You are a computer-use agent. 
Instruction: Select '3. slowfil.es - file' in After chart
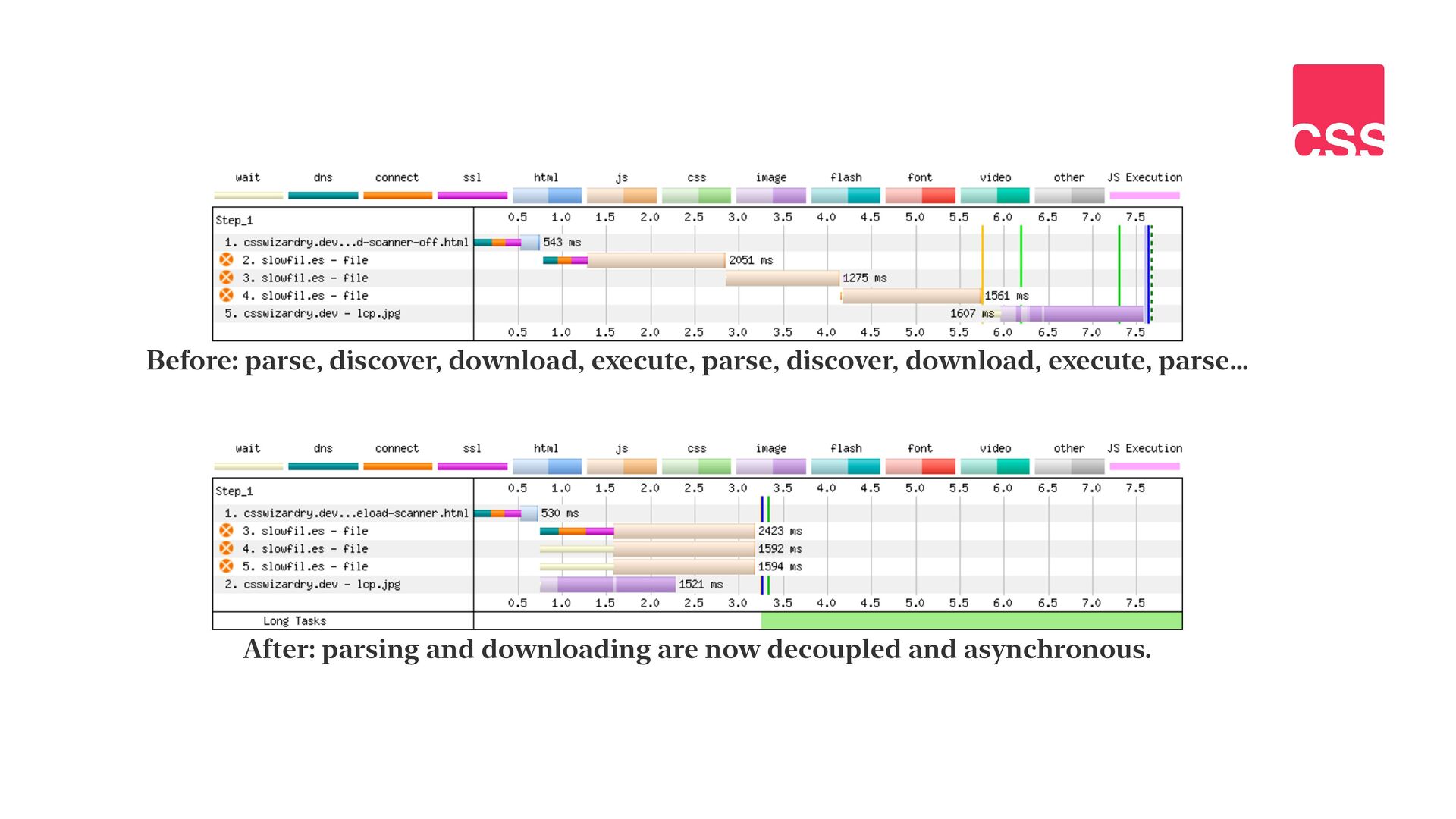(697, 531)
